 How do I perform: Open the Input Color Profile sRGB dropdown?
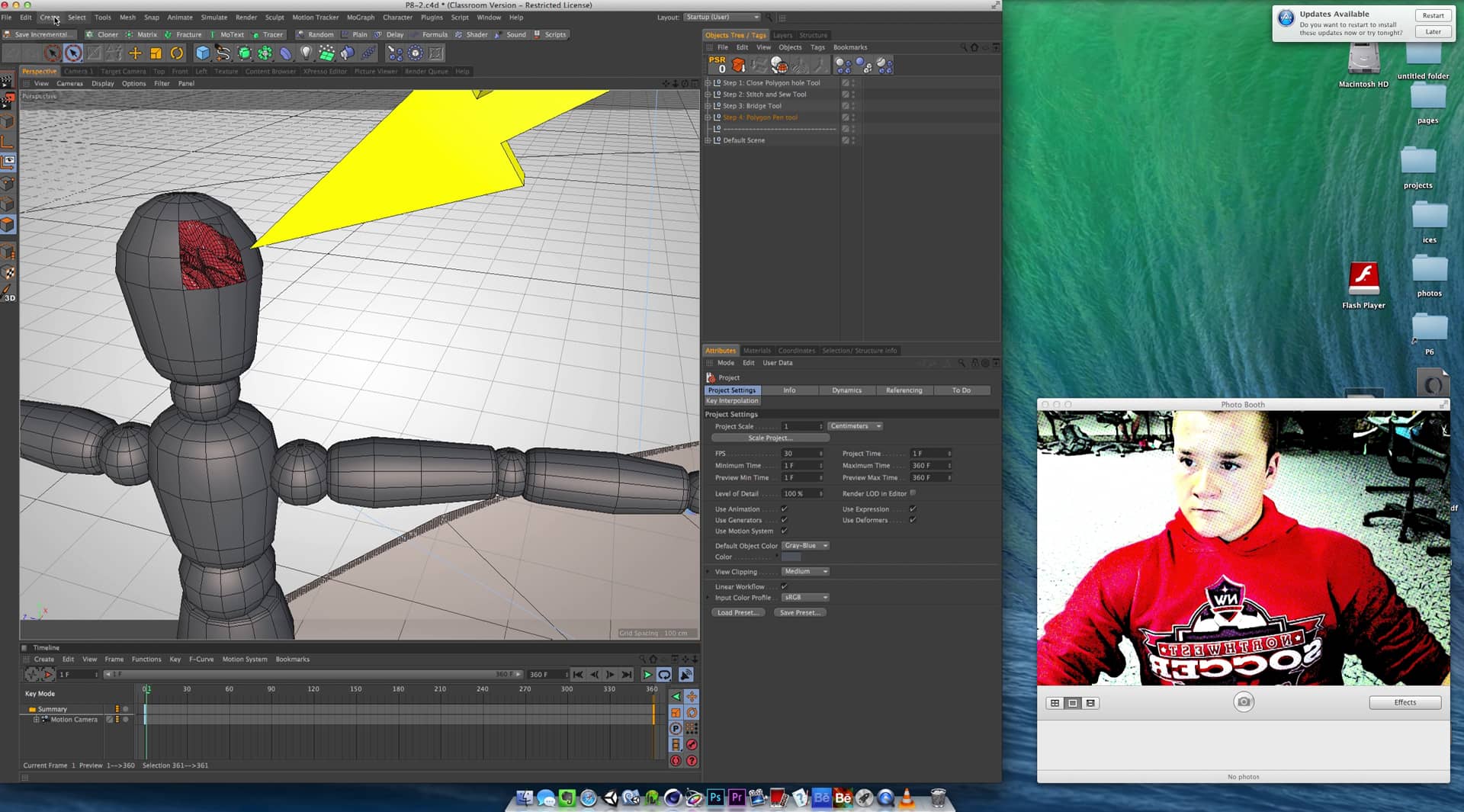(805, 598)
